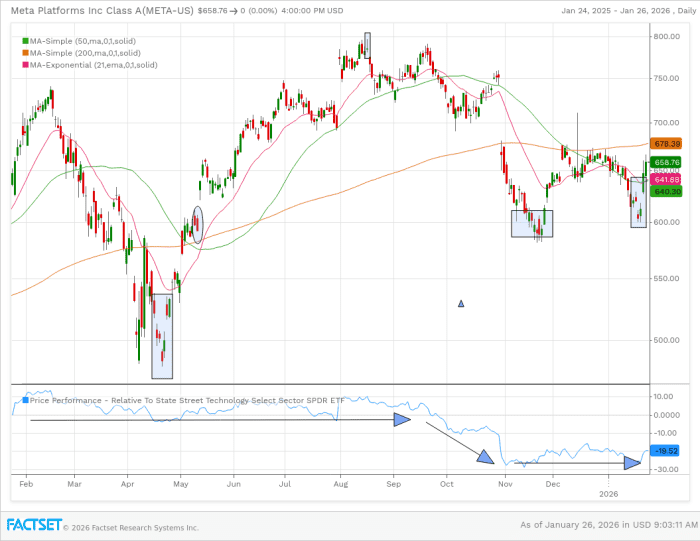Click the blue -19.52 relative performance tag
Viewport: 700px width, 541px height.
coord(665,451)
